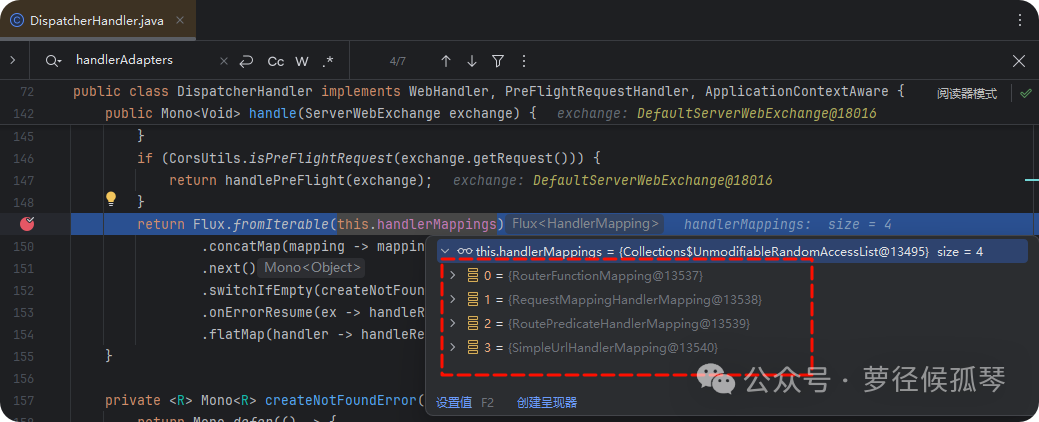
Task: Click the green inspection checkmark
Action: click(1026, 93)
